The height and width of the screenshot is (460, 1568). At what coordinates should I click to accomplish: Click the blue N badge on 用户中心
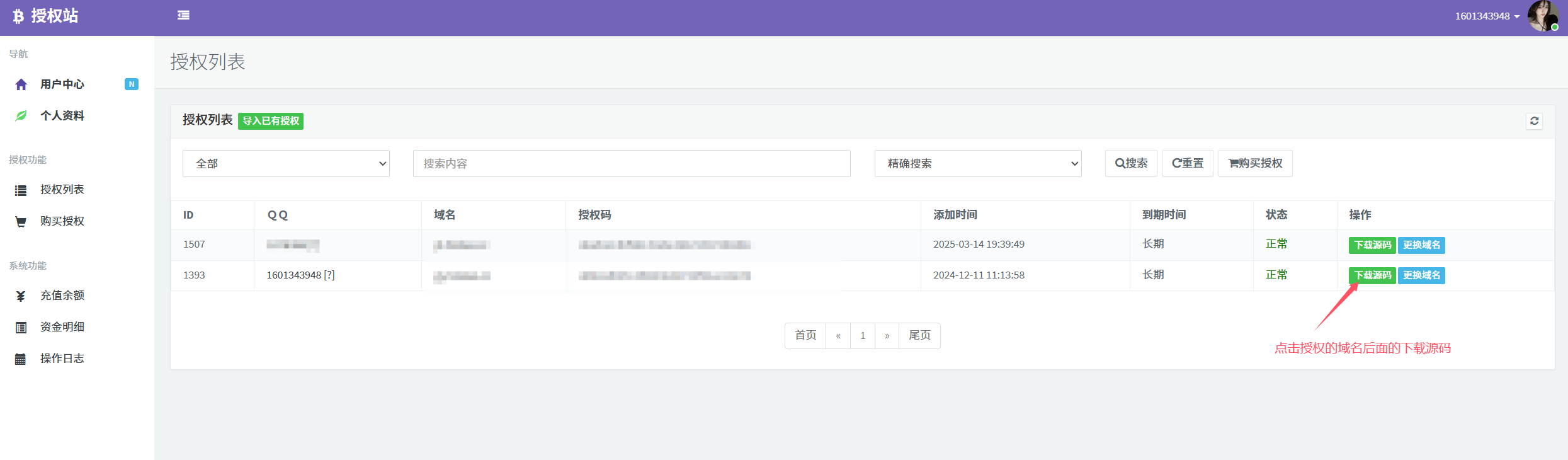tap(132, 84)
